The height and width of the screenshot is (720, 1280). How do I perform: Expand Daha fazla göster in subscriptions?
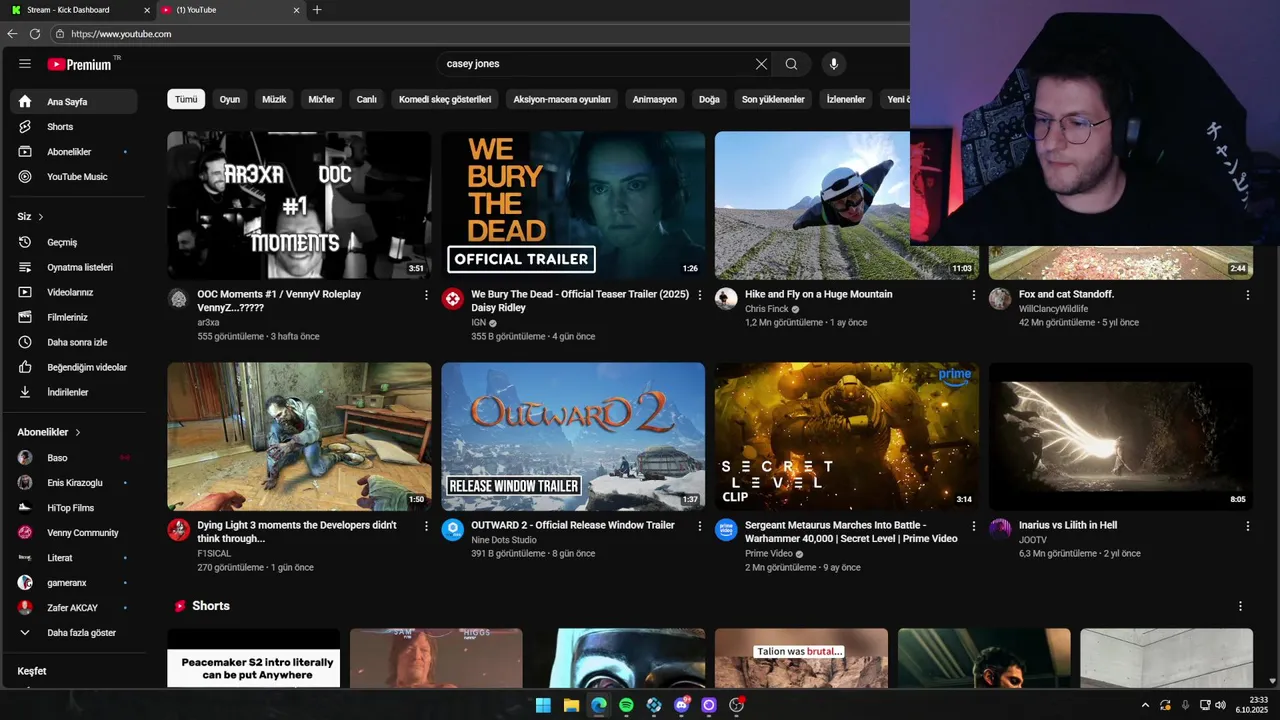pyautogui.click(x=74, y=633)
